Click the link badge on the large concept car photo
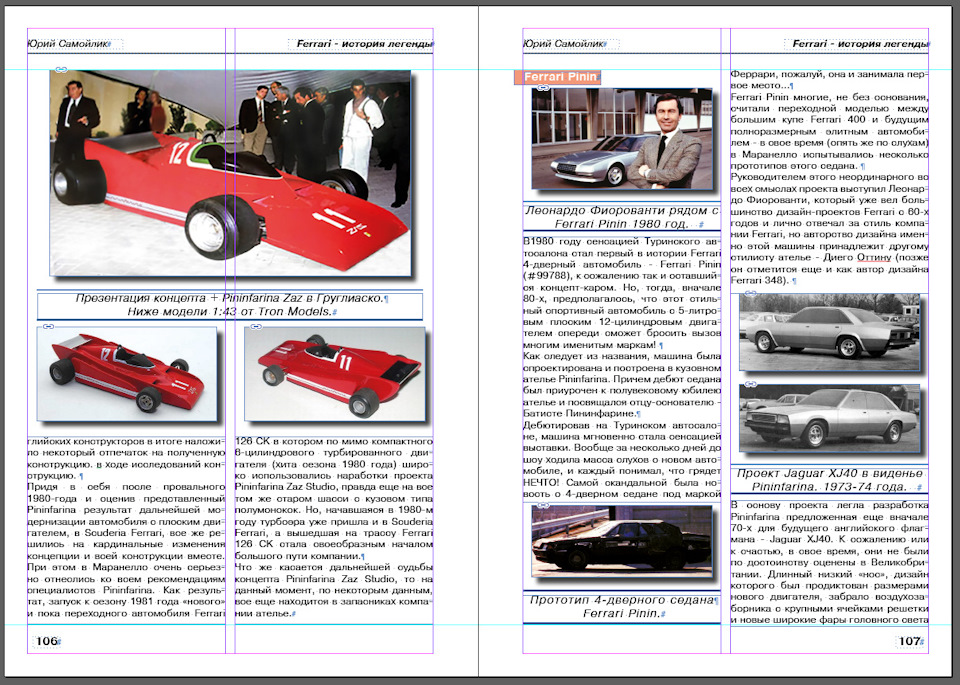 (61, 70)
